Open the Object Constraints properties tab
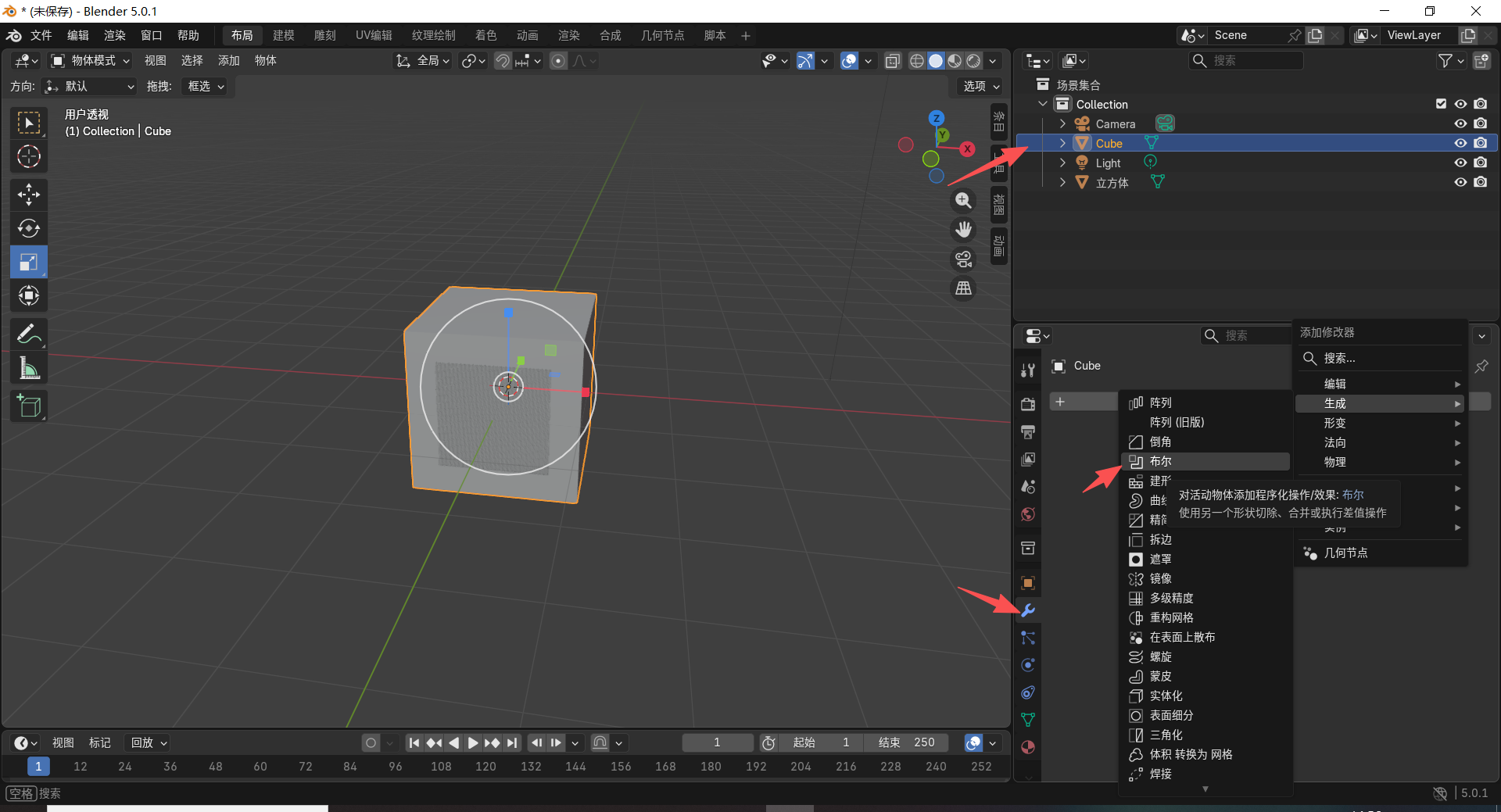The width and height of the screenshot is (1501, 812). click(x=1028, y=692)
